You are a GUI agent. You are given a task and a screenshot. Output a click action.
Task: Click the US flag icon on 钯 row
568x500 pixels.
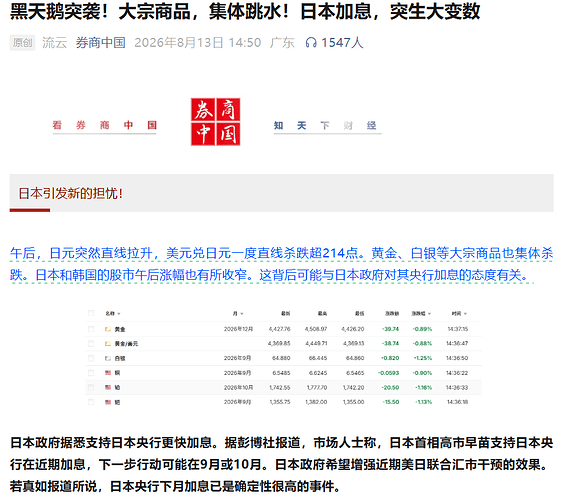[x=108, y=402]
